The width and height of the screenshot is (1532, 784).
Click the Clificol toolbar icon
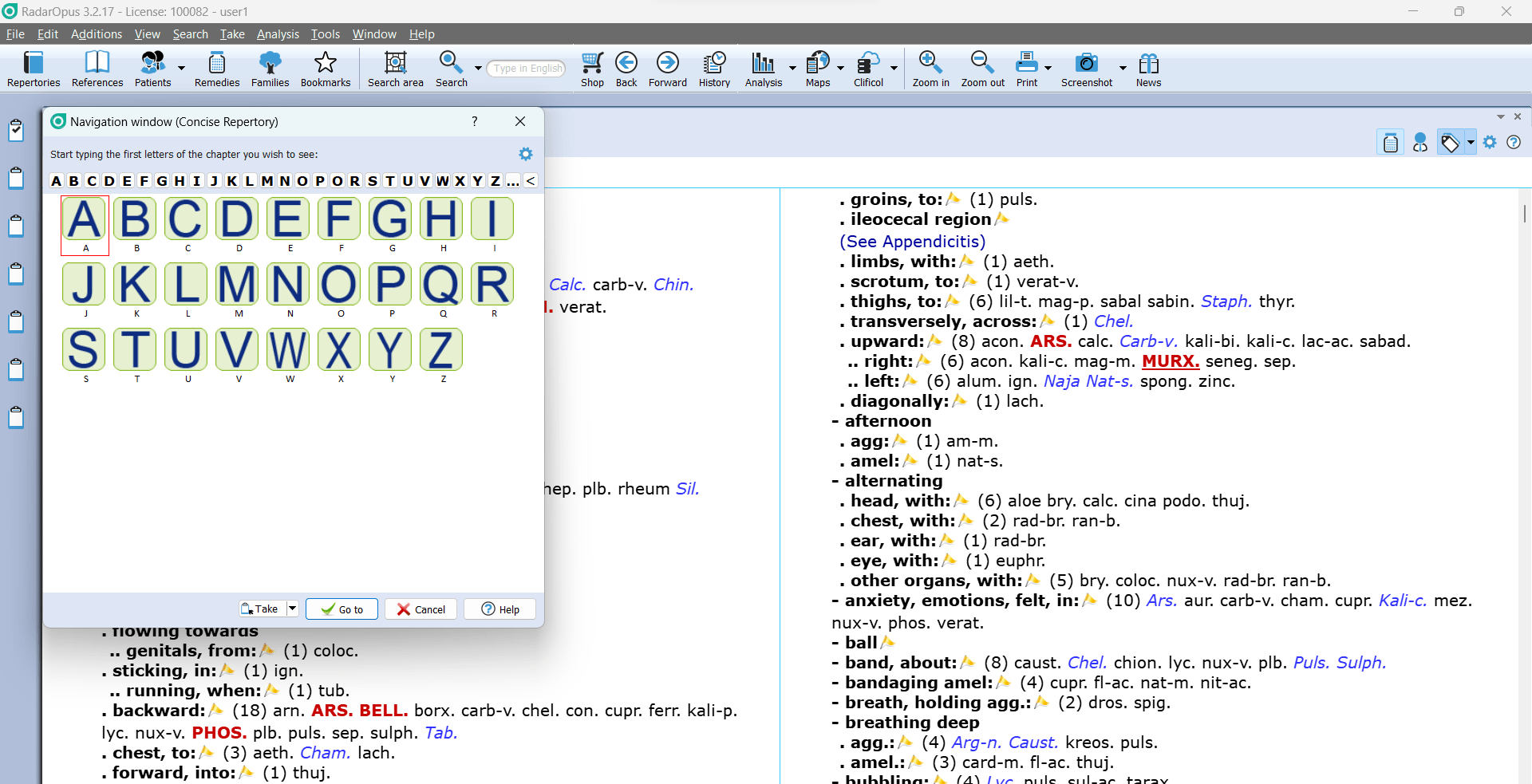click(867, 69)
